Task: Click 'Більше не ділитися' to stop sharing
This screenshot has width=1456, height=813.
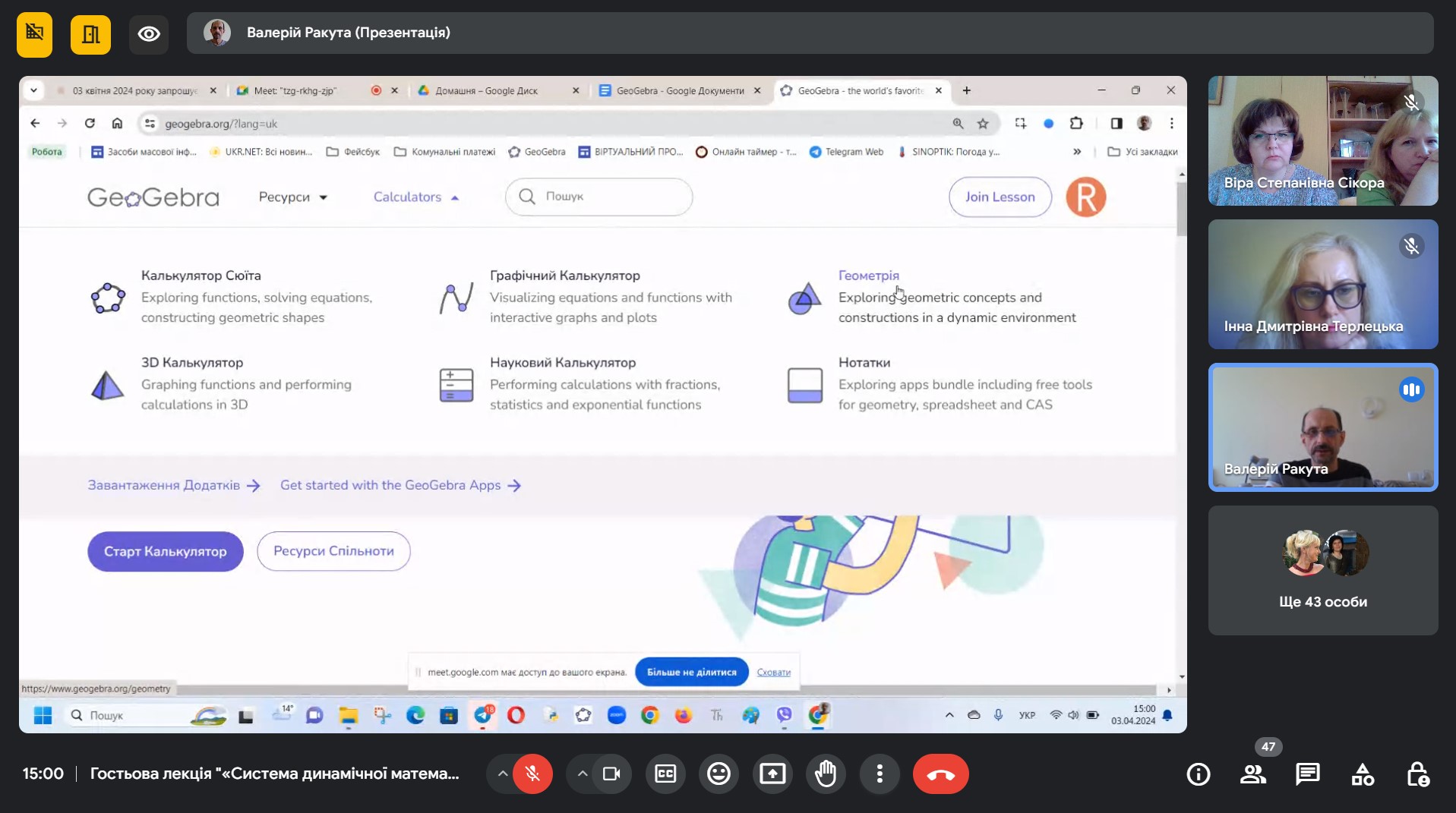Action: coord(691,672)
